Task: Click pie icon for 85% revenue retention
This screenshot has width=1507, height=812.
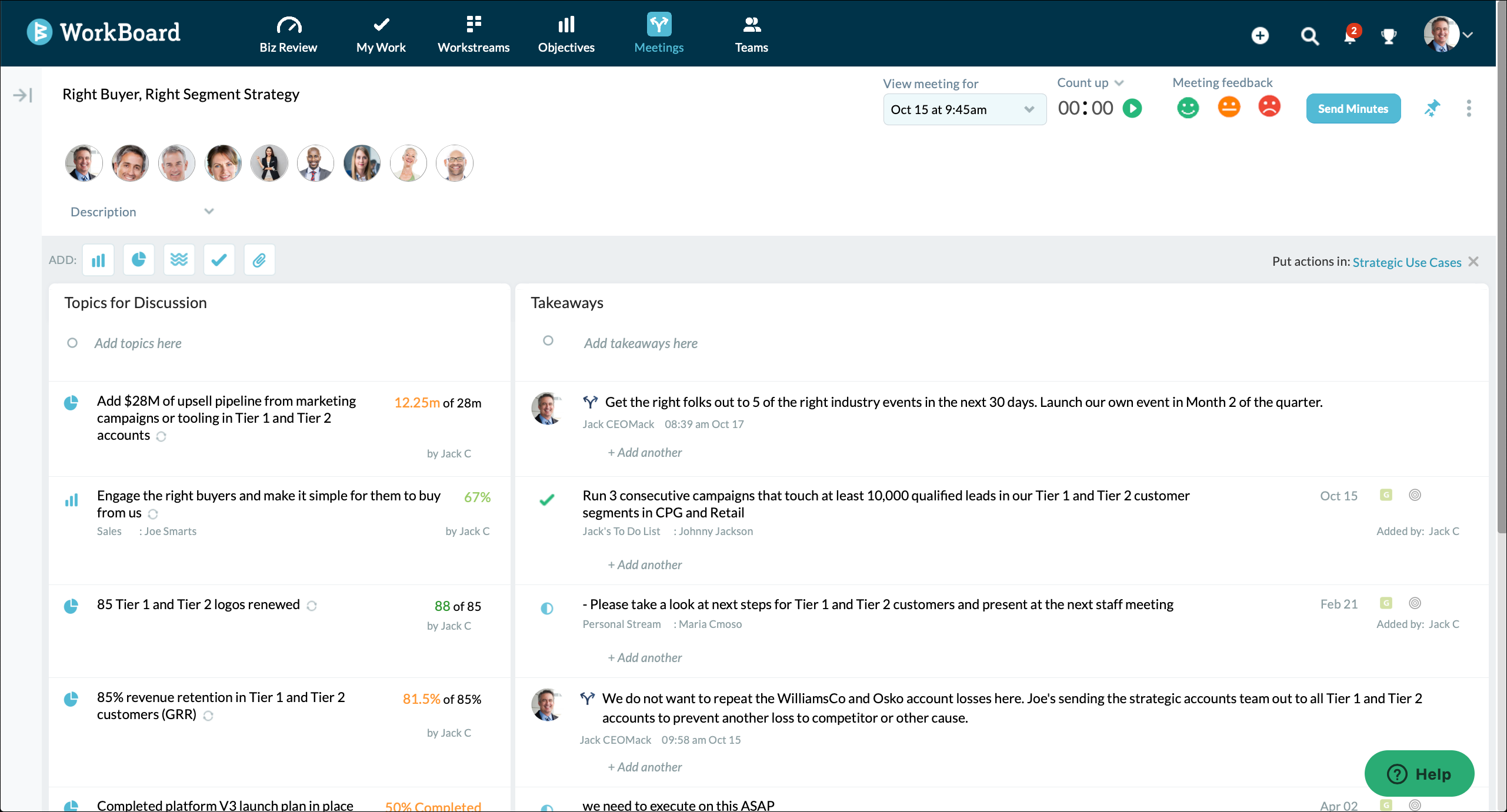Action: [71, 699]
